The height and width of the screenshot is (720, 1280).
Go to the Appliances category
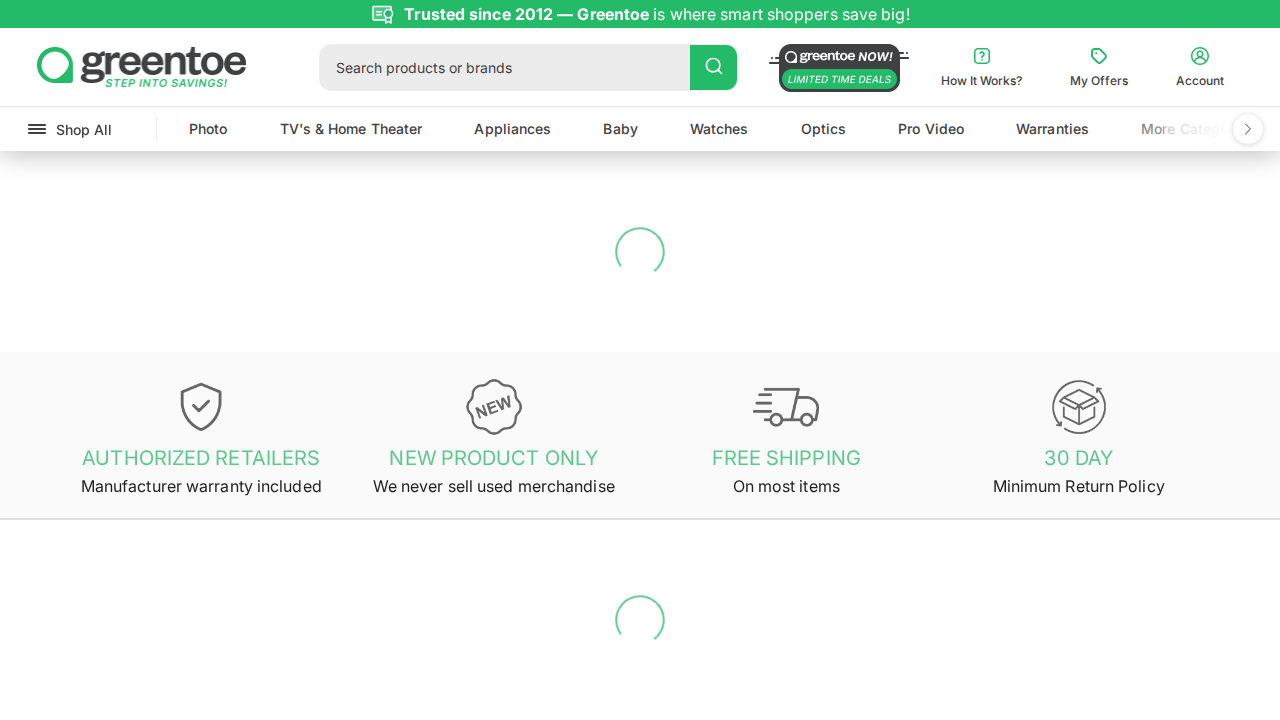(512, 129)
